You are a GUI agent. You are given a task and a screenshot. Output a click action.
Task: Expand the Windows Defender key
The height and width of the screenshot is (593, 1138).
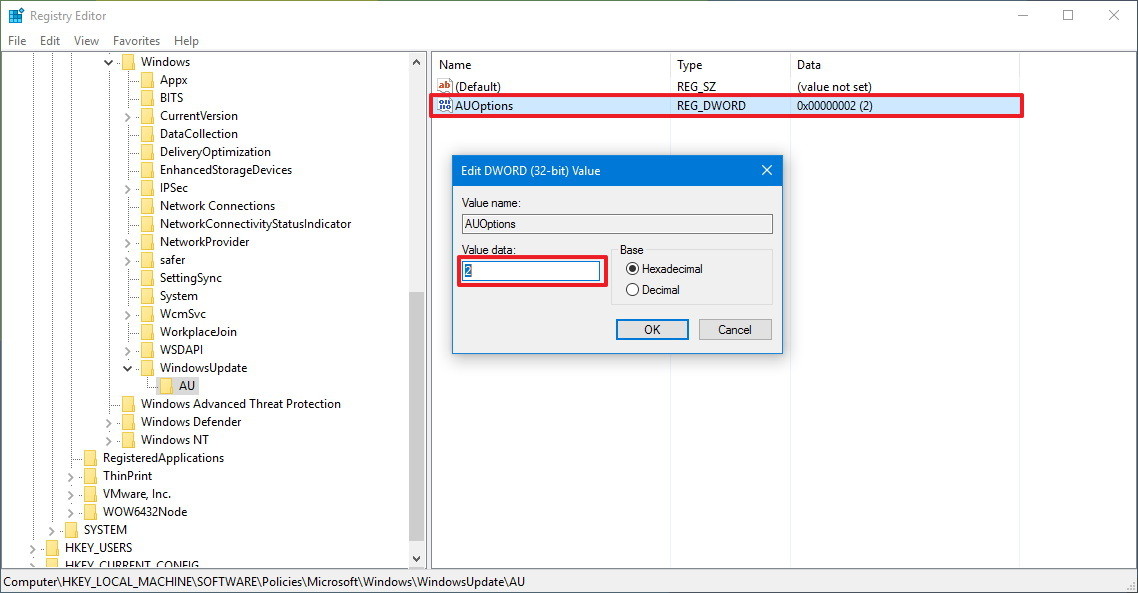point(109,422)
